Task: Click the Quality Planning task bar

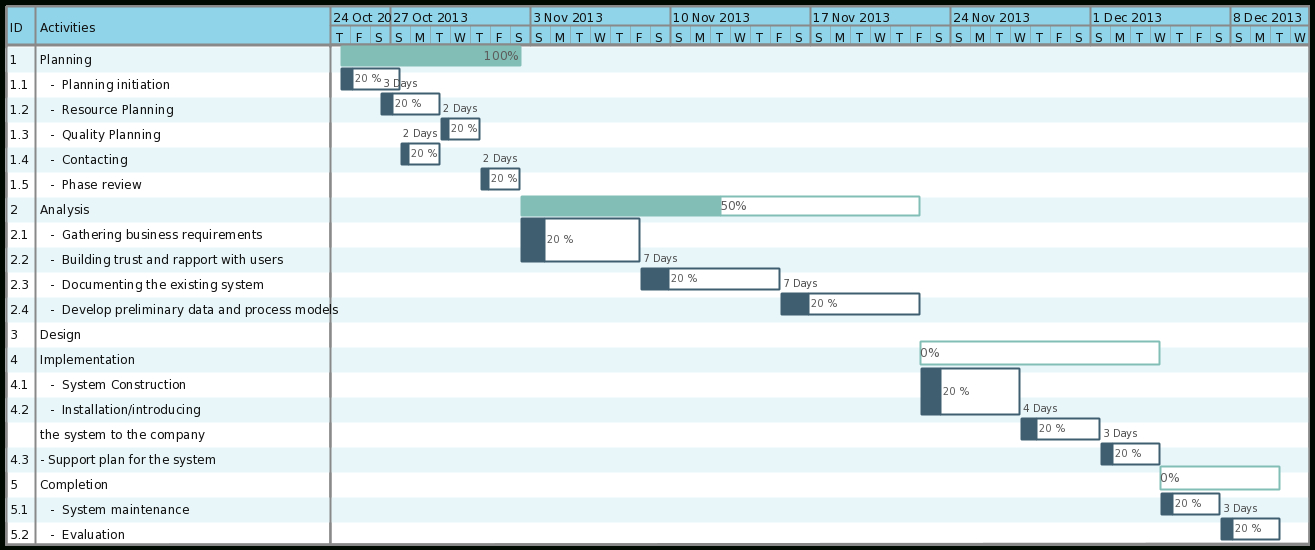Action: [460, 129]
